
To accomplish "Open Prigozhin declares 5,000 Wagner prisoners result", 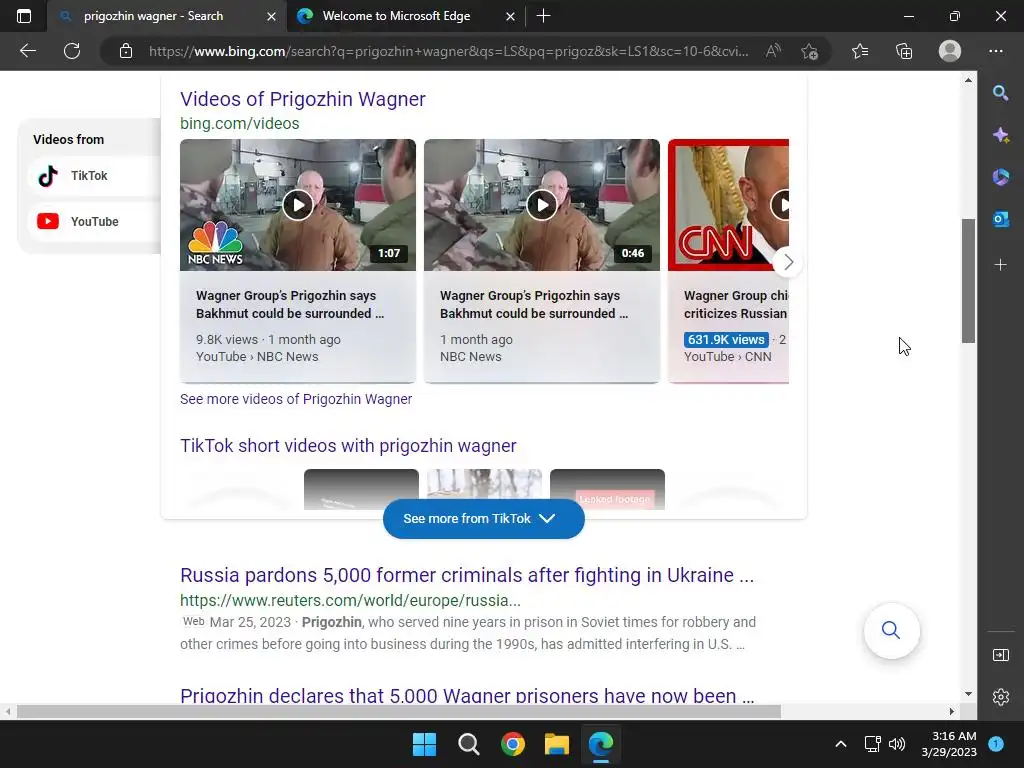I will point(467,696).
